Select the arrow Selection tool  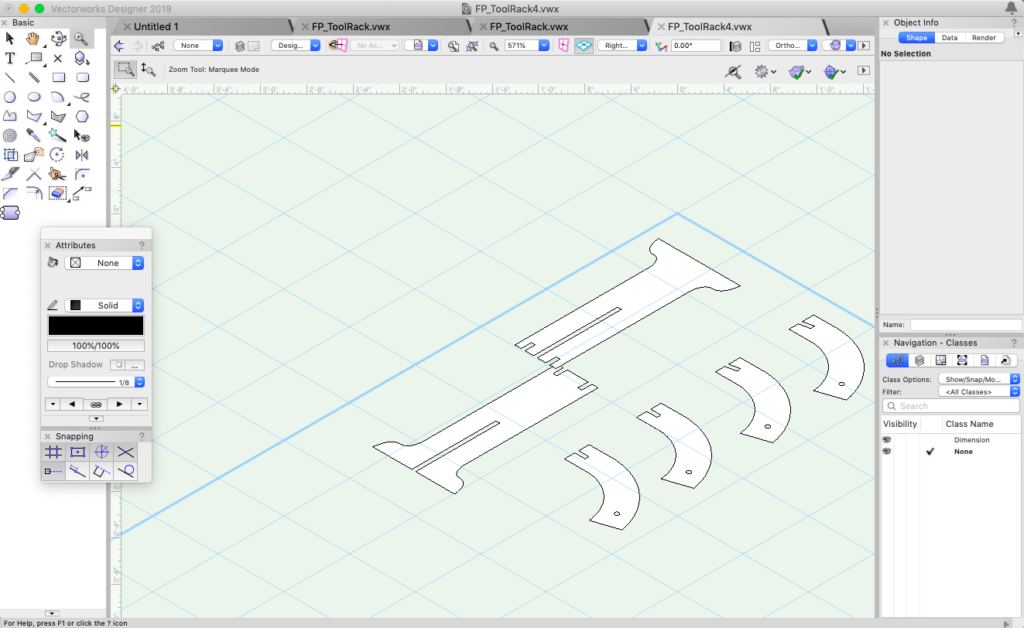click(x=10, y=39)
